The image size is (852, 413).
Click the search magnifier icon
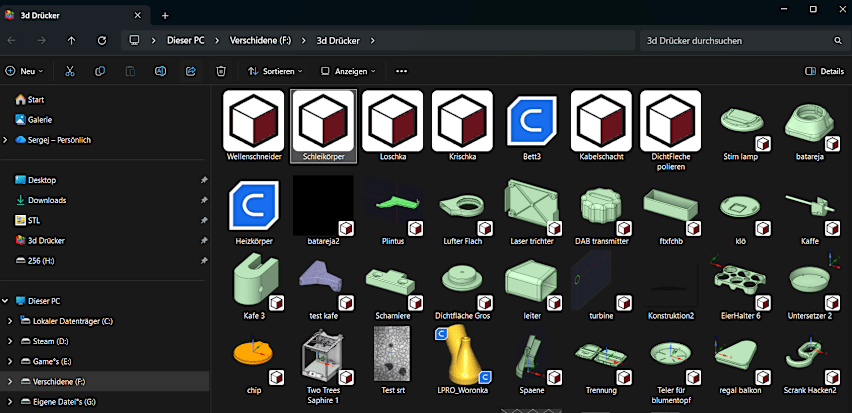tap(837, 41)
